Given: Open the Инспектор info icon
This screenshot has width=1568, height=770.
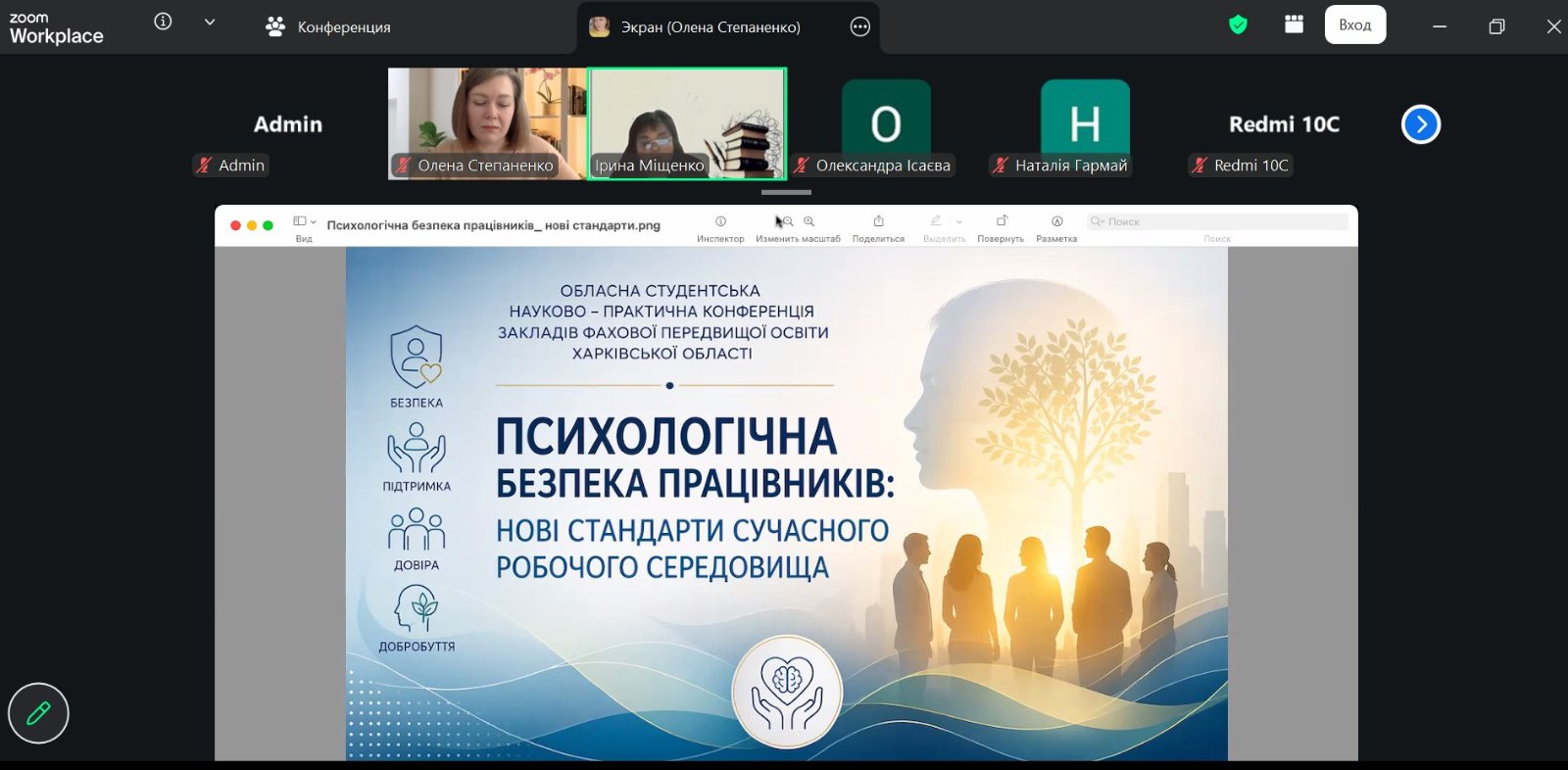Looking at the screenshot, I should (720, 221).
